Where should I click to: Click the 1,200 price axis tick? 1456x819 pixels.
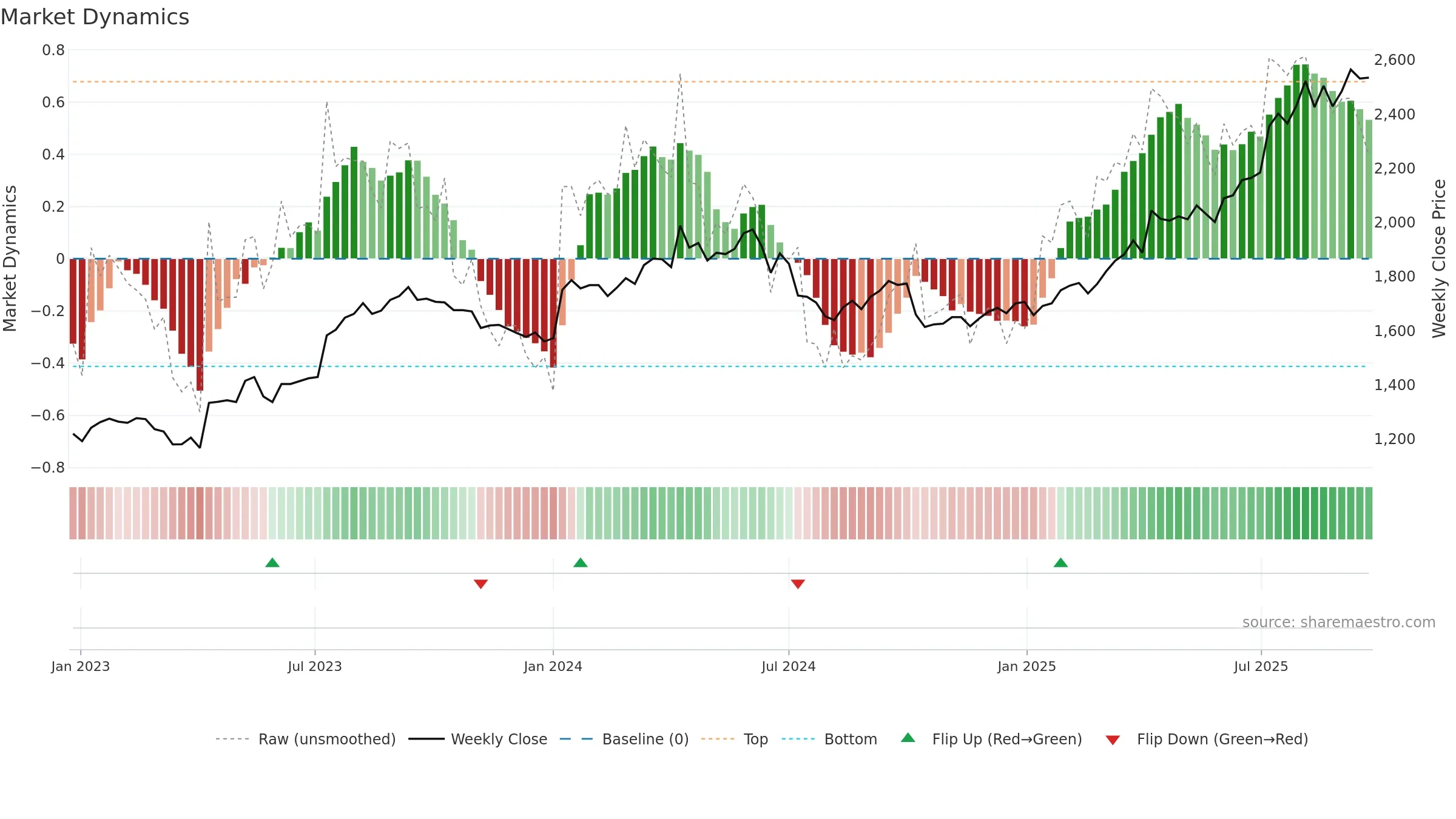pyautogui.click(x=1395, y=439)
